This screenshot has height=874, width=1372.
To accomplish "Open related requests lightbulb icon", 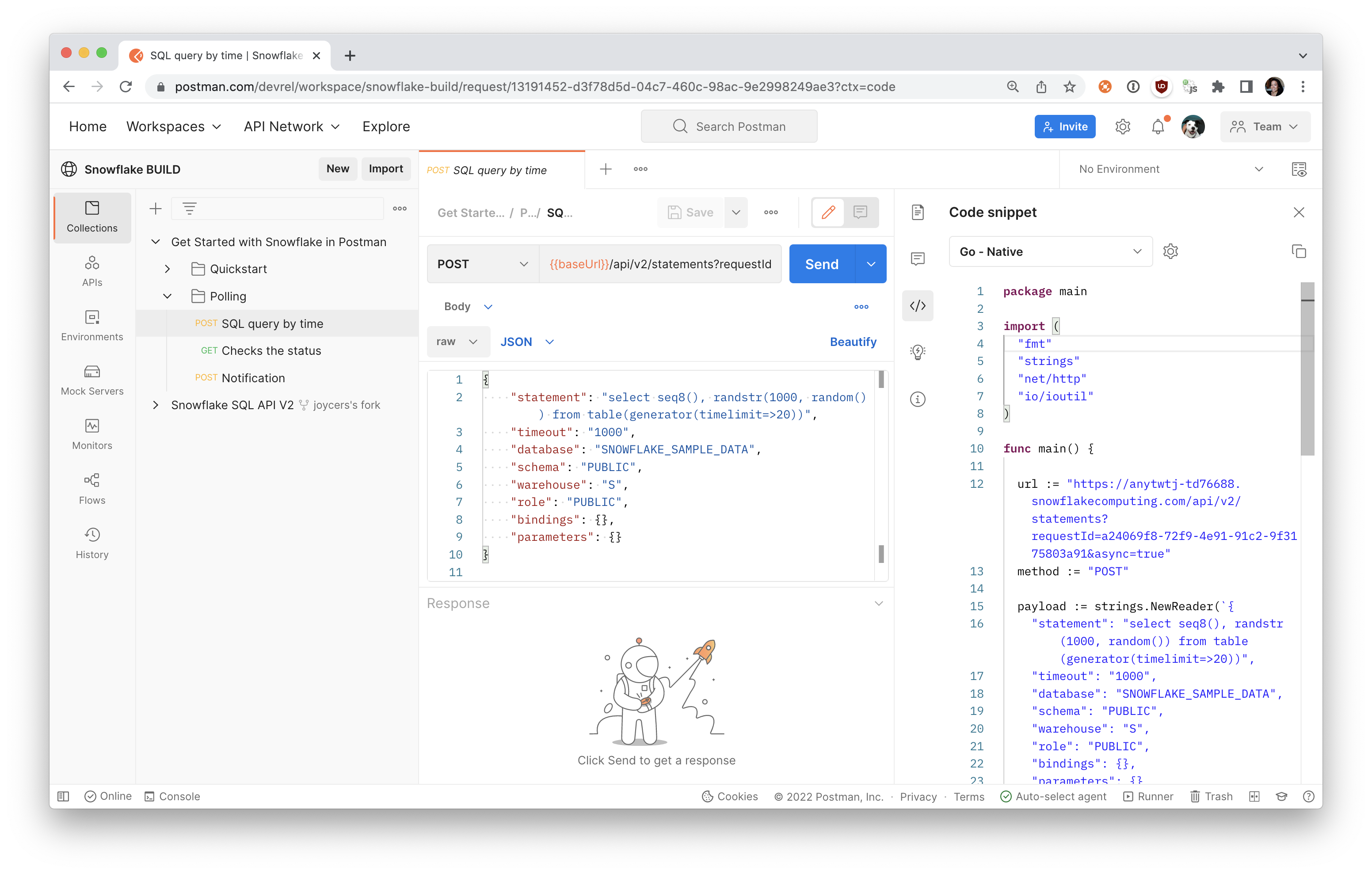I will click(917, 352).
